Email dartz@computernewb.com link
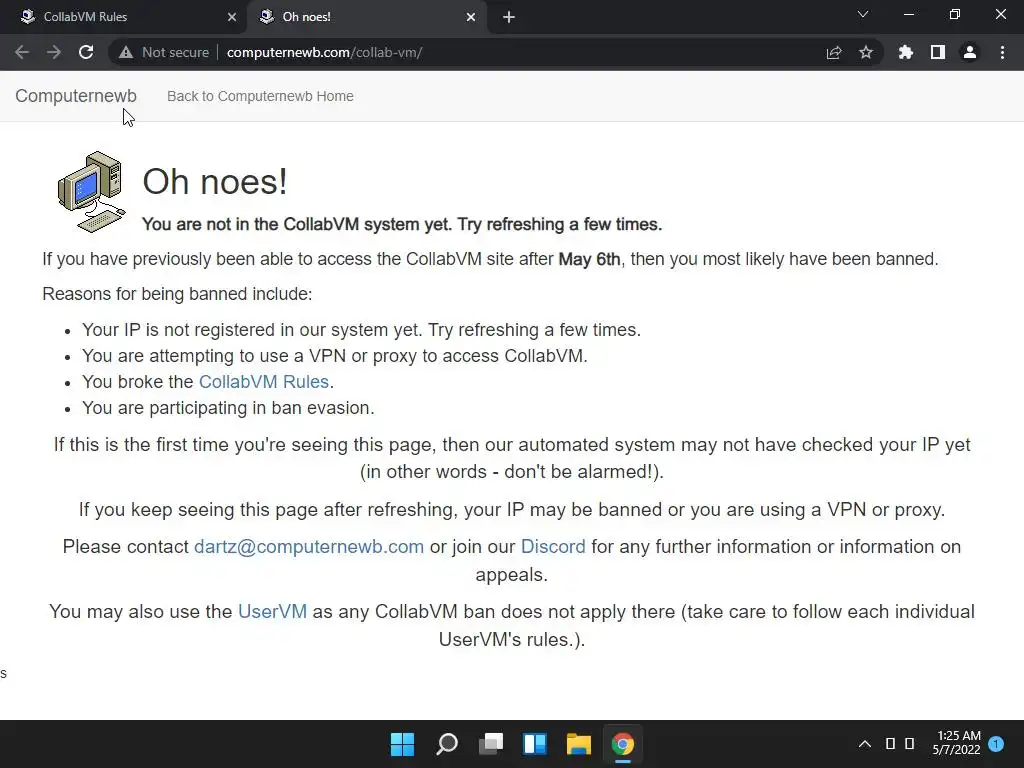1024x768 pixels. click(309, 547)
